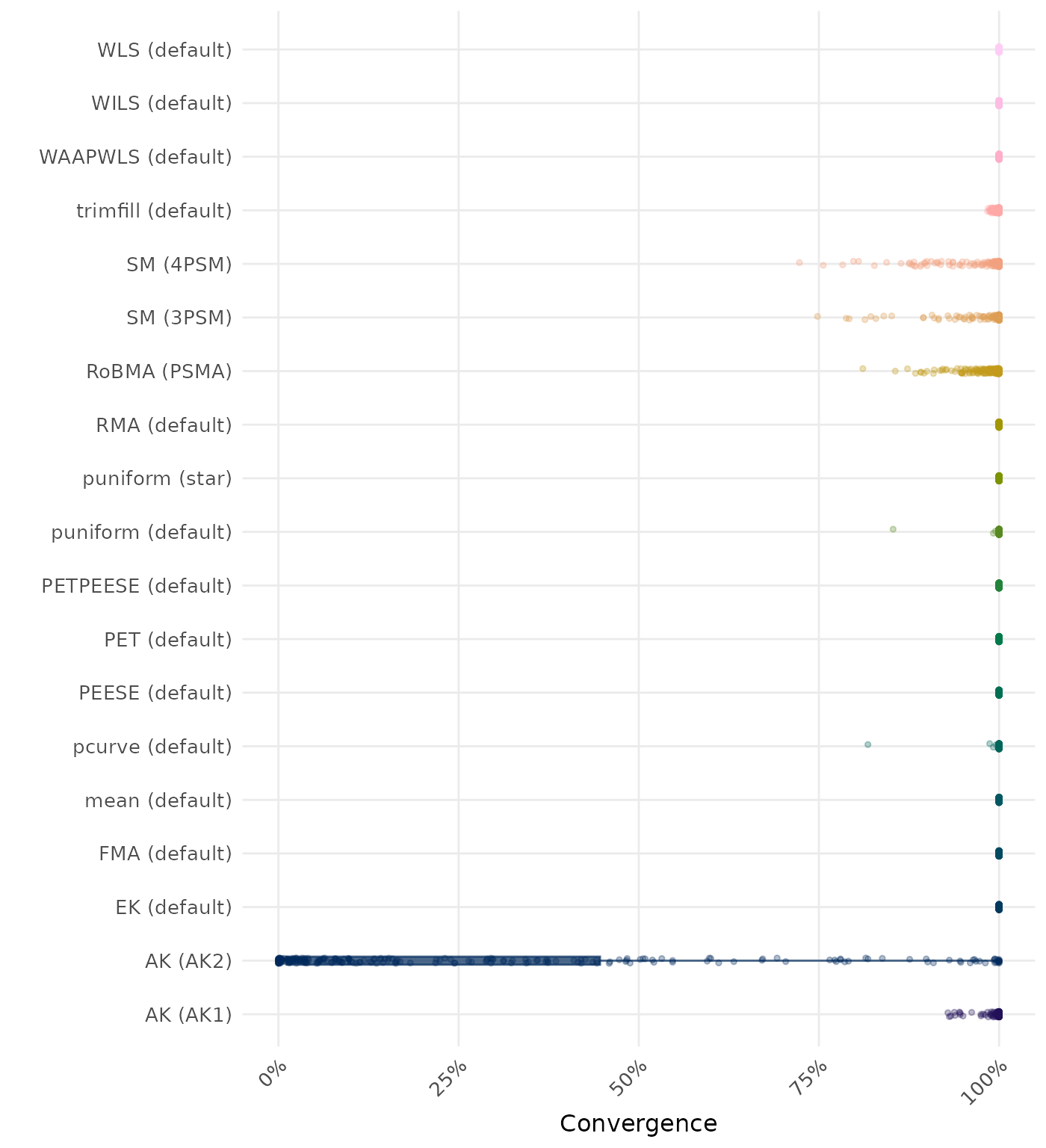This screenshot has height=1148, width=1046.
Task: Click the leftmost RoBMA (PSMA) data point
Action: [862, 368]
